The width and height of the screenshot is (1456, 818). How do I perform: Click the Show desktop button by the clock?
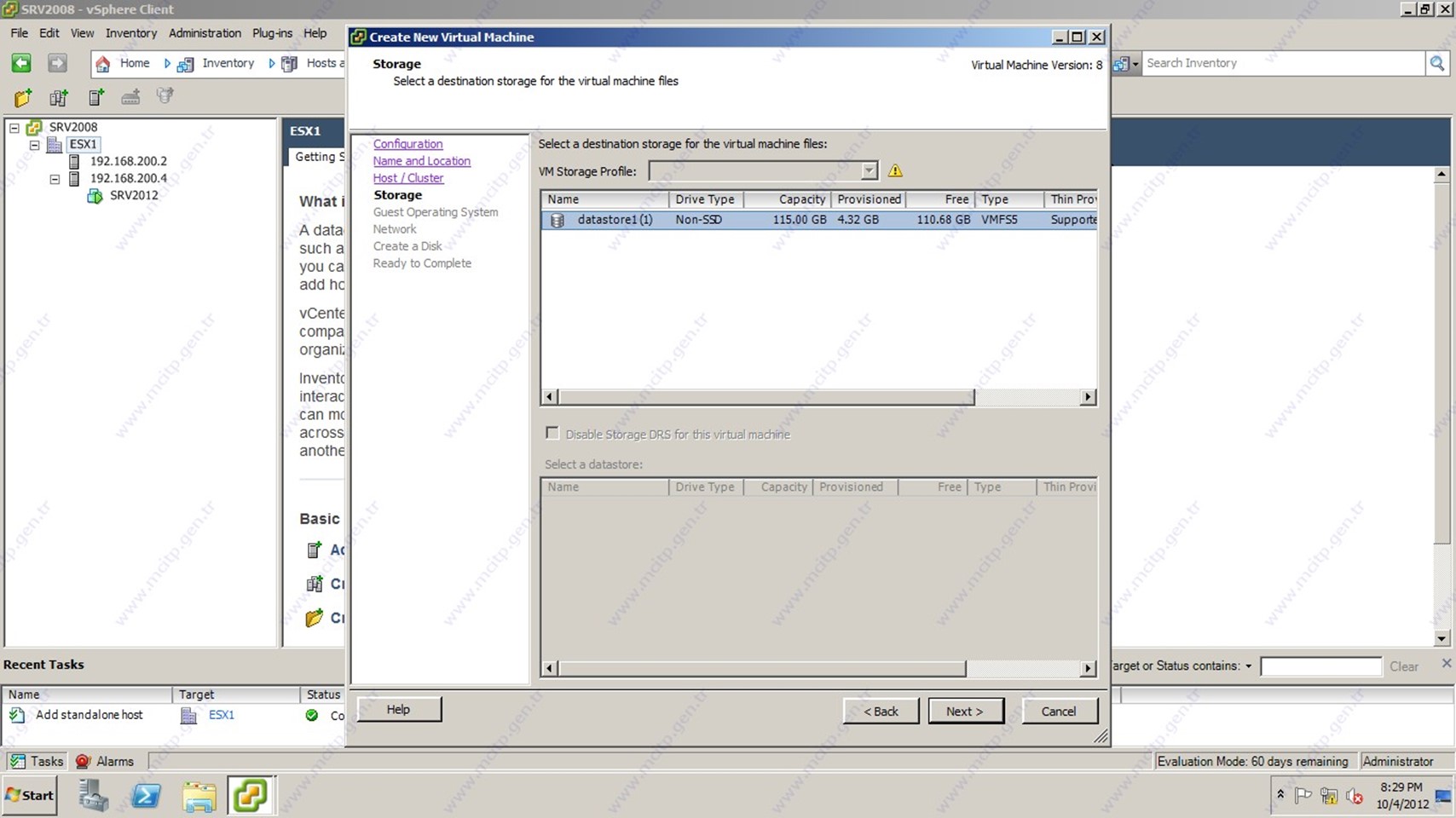(1442, 796)
